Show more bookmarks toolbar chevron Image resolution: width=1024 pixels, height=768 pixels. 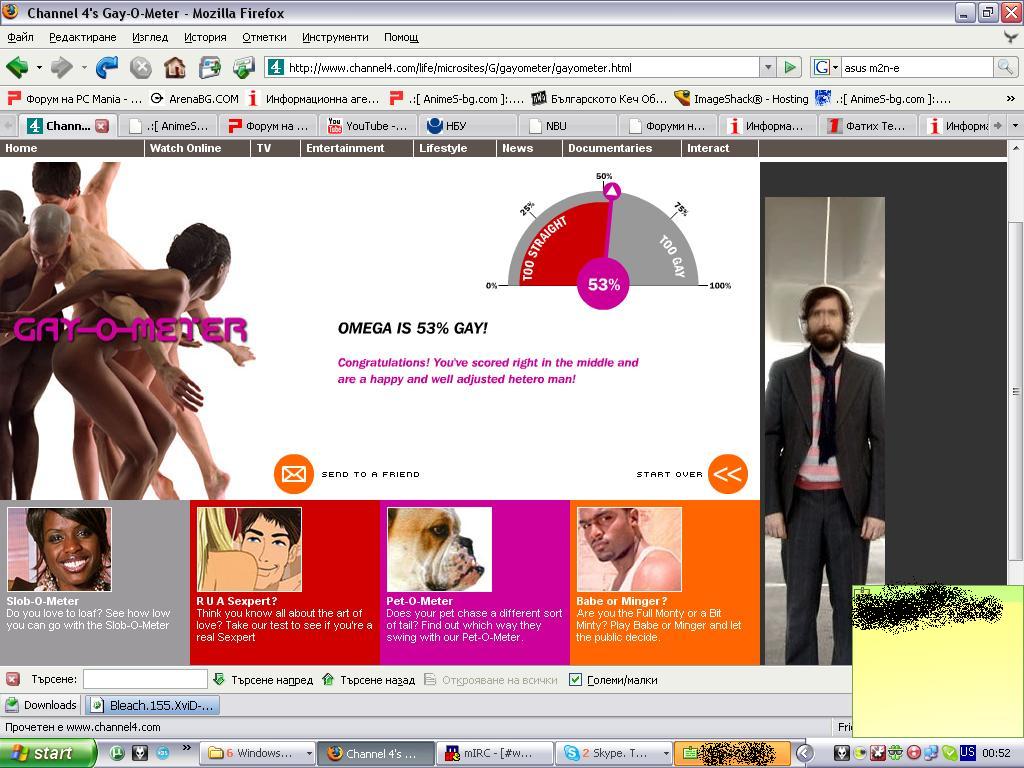click(1010, 99)
